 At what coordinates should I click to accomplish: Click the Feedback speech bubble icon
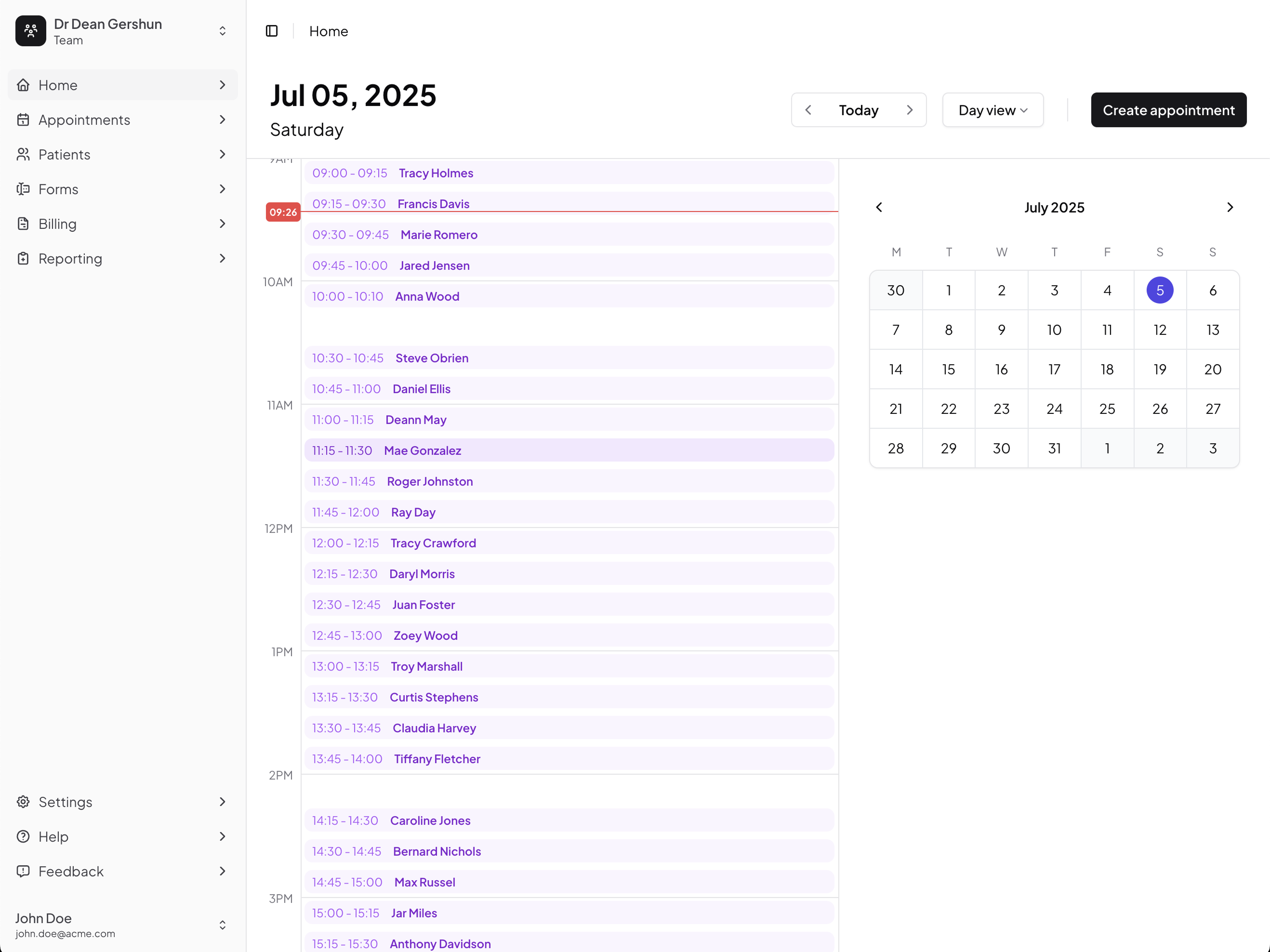click(x=23, y=871)
